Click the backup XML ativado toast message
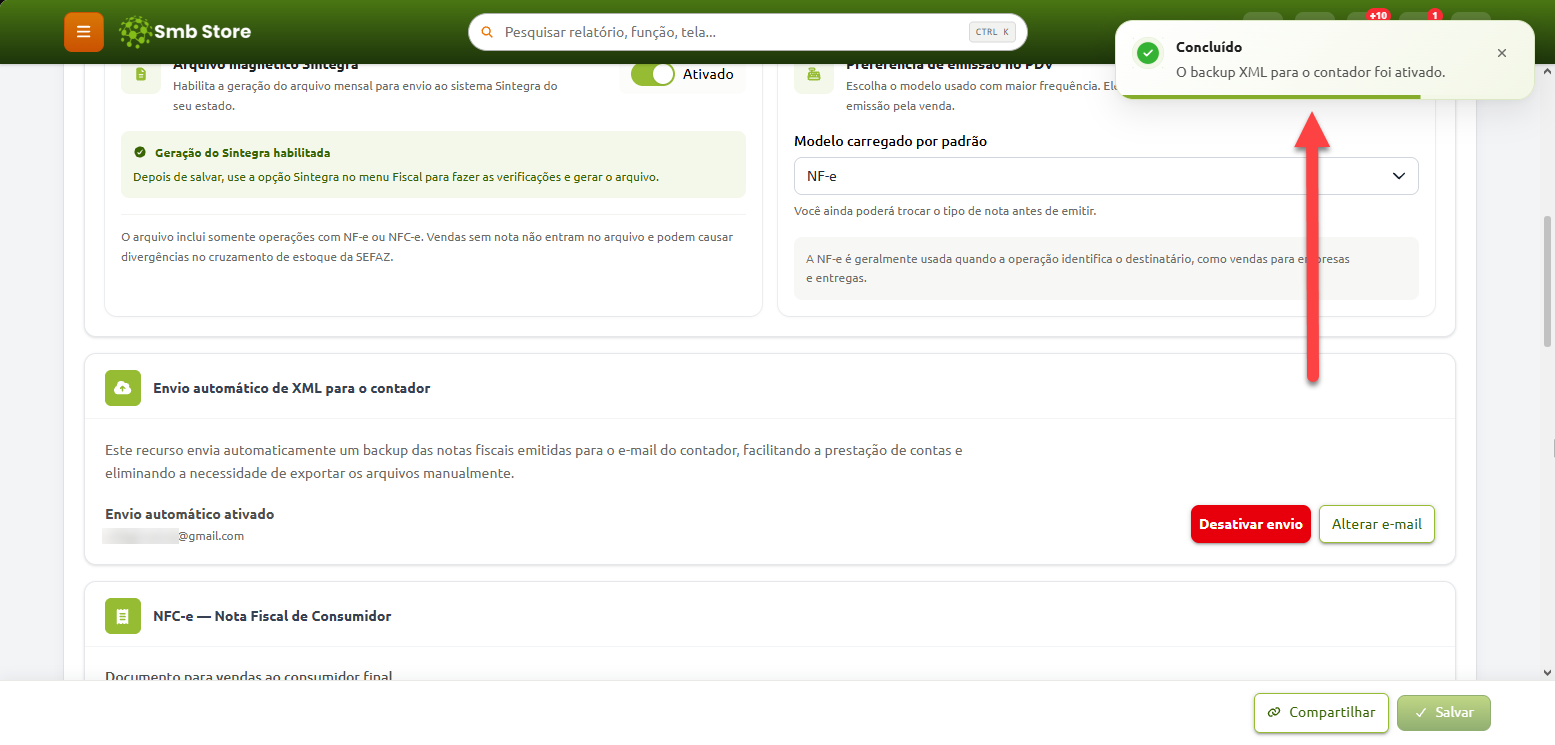 click(1310, 72)
